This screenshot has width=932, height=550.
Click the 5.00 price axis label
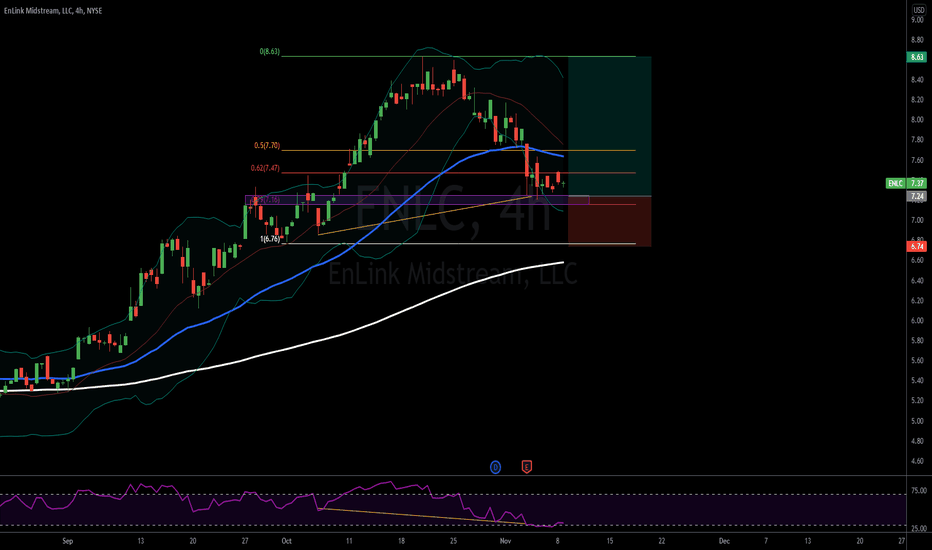917,421
